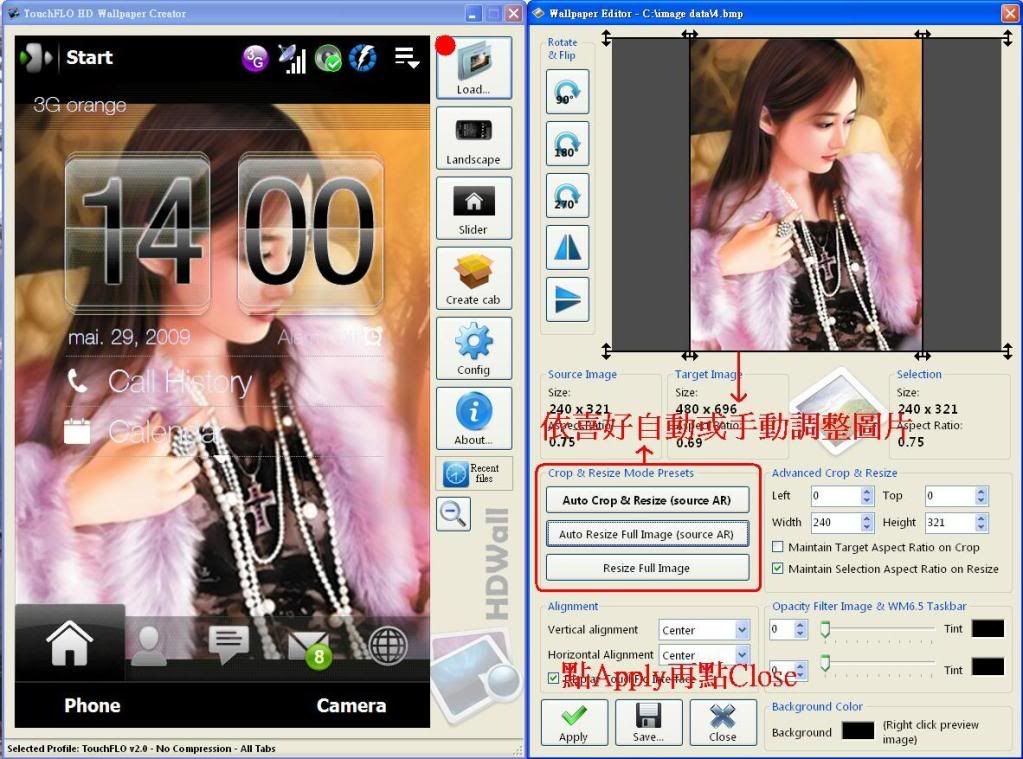
Task: Click the Height crop value field
Action: click(x=950, y=522)
